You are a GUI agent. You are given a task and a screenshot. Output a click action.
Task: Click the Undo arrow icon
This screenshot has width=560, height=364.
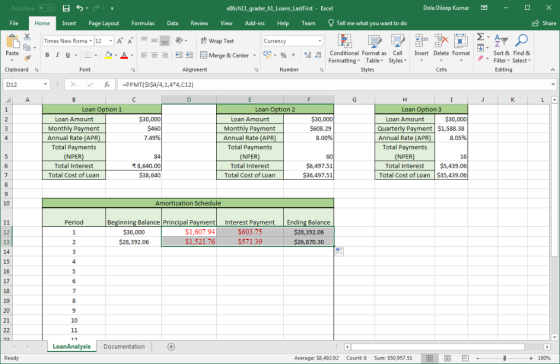[80, 8]
